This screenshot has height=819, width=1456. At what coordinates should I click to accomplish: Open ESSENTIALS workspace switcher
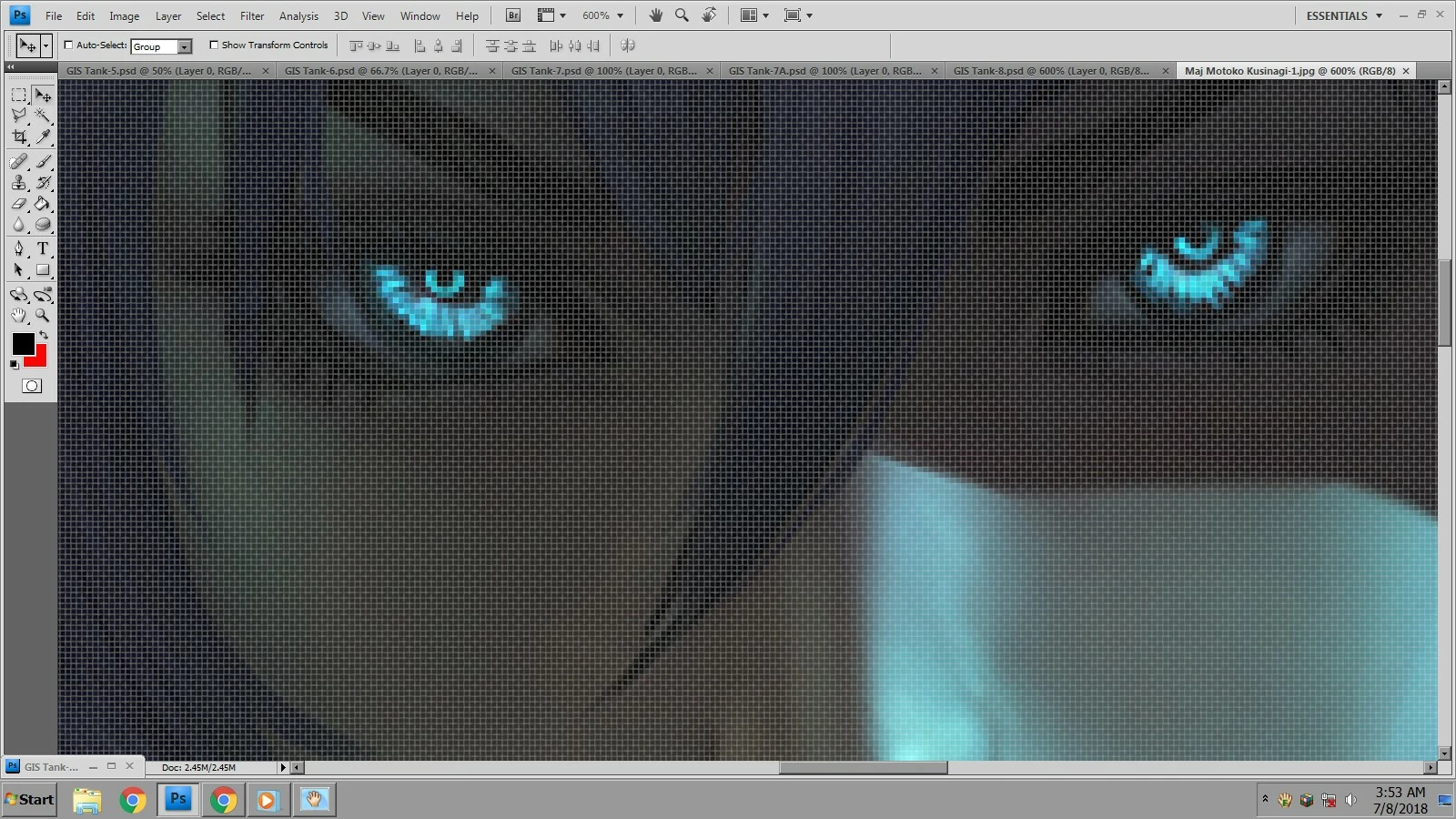(x=1344, y=15)
